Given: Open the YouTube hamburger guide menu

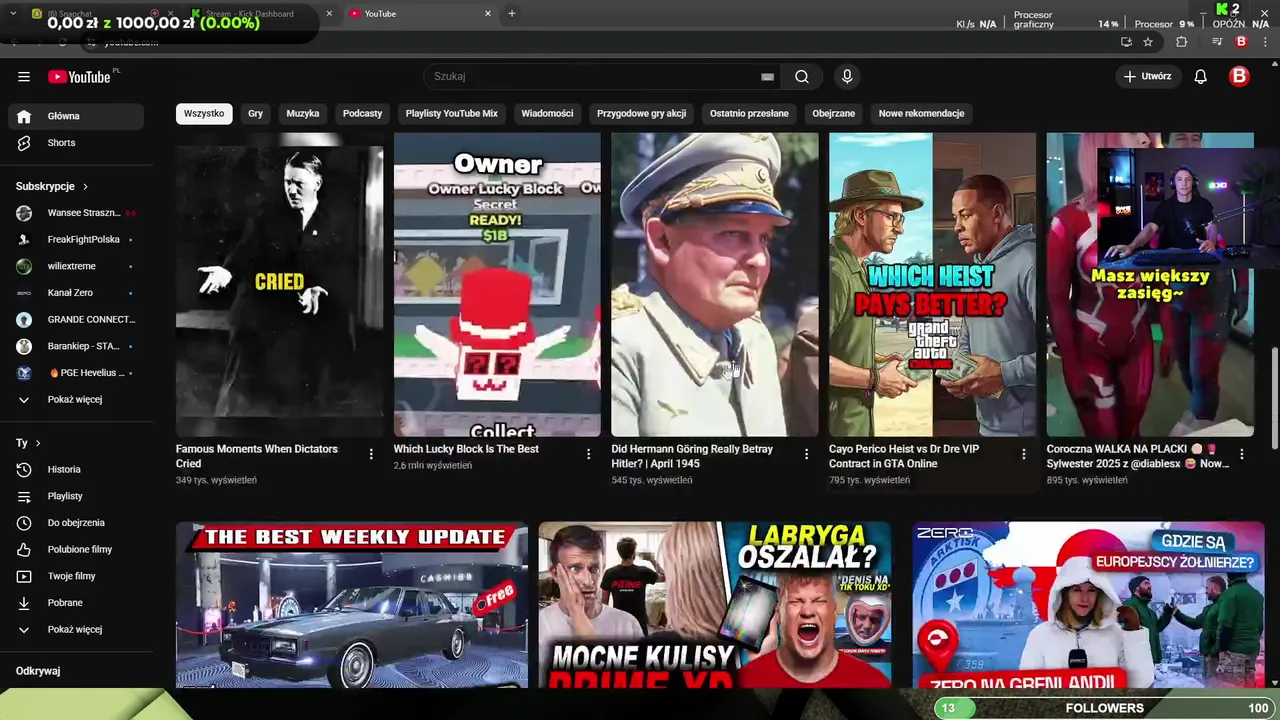Looking at the screenshot, I should [24, 77].
